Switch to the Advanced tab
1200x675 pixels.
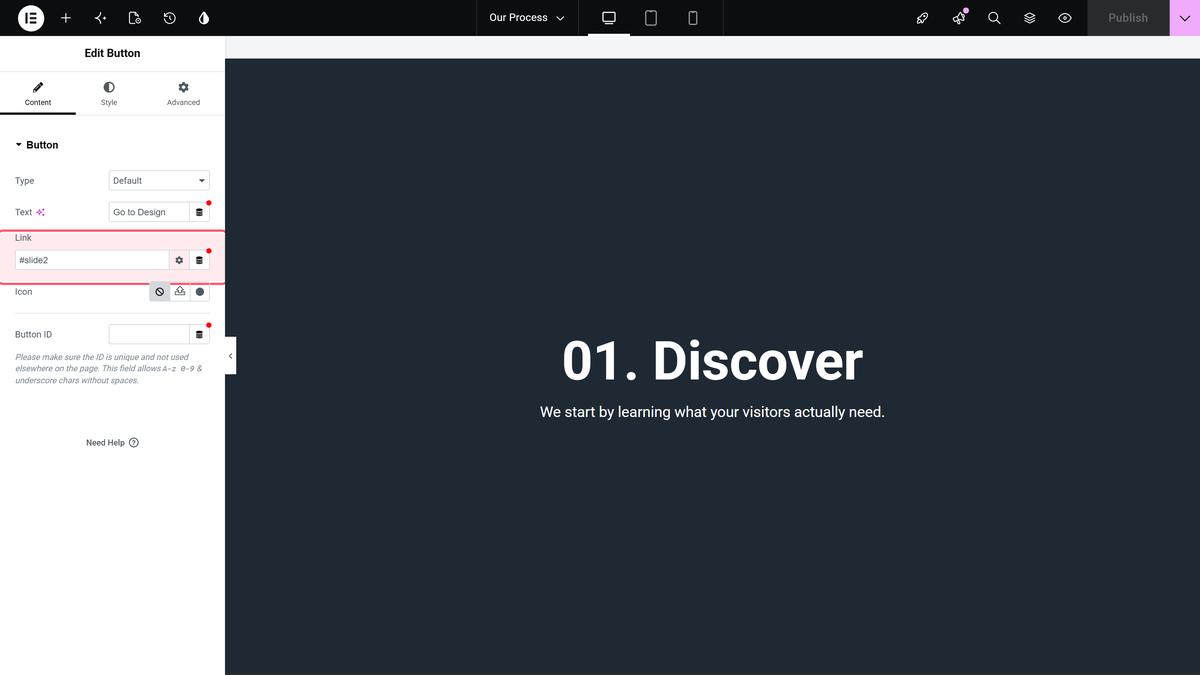click(183, 94)
